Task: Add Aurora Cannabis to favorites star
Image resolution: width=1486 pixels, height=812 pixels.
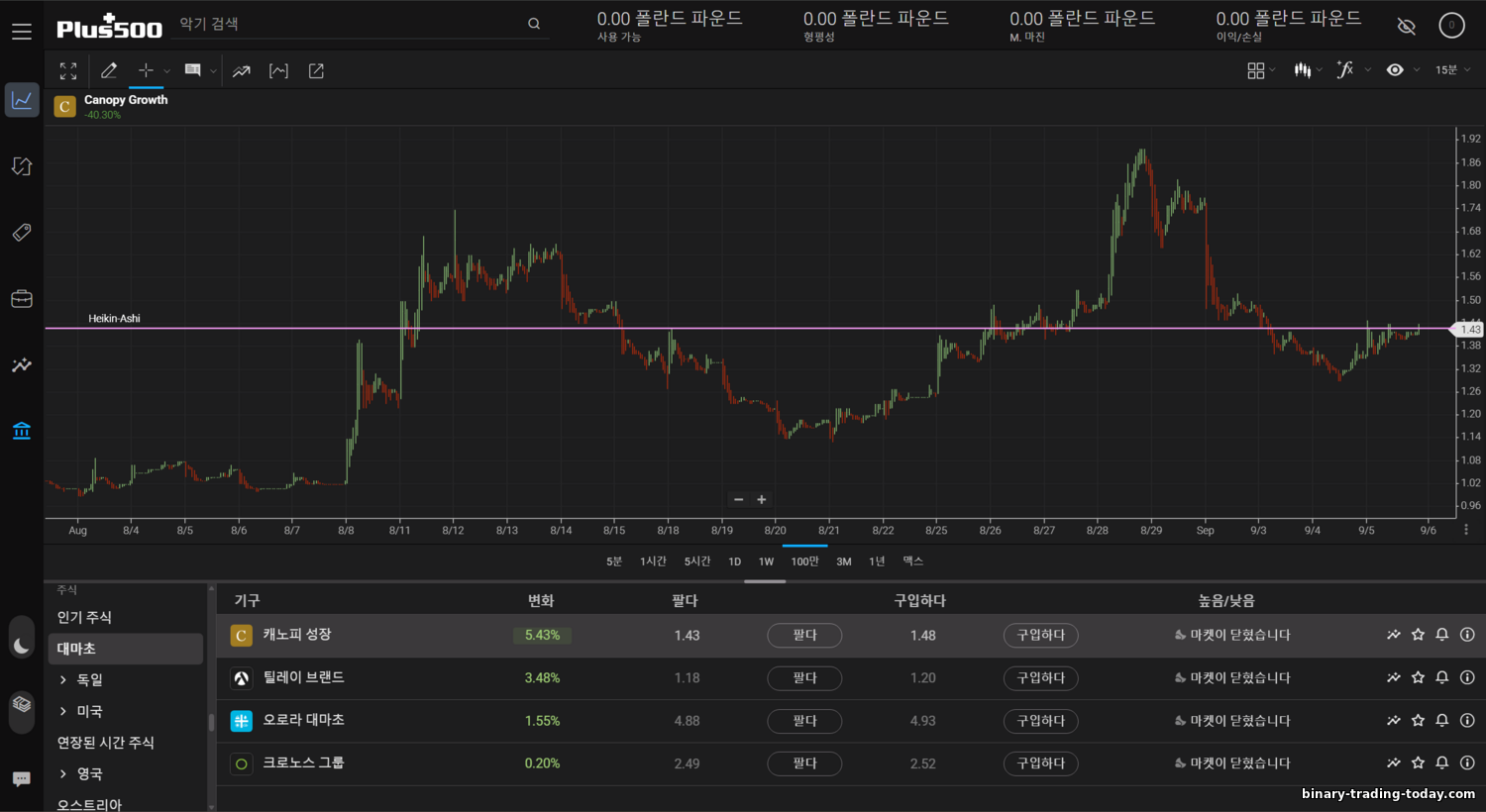Action: pyautogui.click(x=1418, y=720)
